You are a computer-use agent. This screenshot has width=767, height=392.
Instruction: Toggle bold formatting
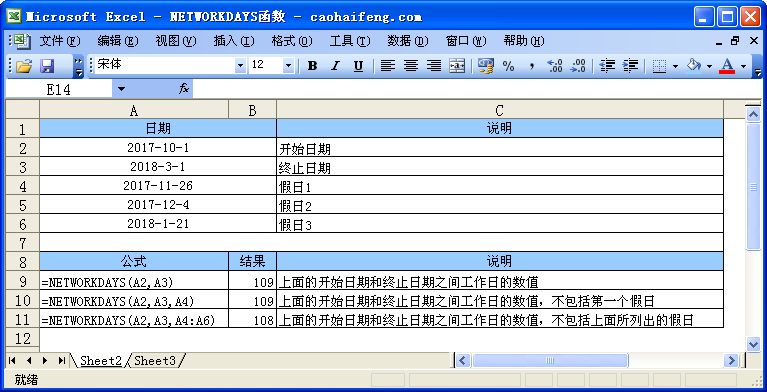tap(312, 66)
